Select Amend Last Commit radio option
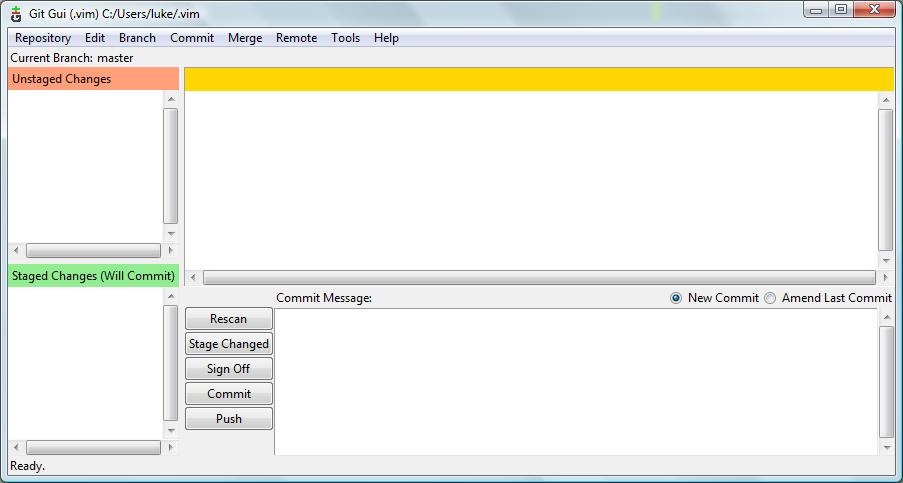Image resolution: width=903 pixels, height=483 pixels. 770,298
